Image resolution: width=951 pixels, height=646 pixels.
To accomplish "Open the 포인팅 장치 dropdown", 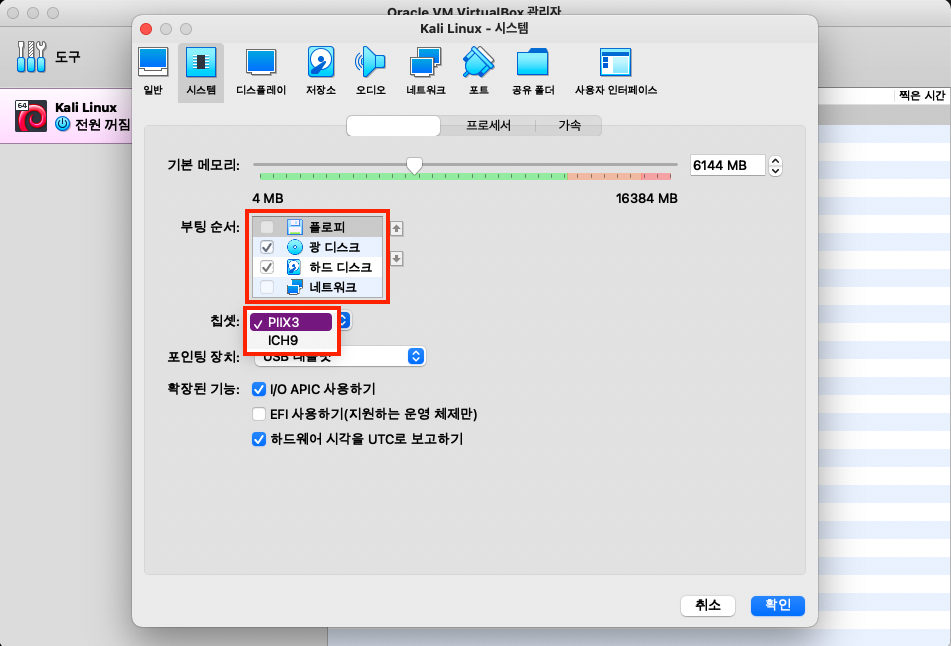I will click(340, 356).
